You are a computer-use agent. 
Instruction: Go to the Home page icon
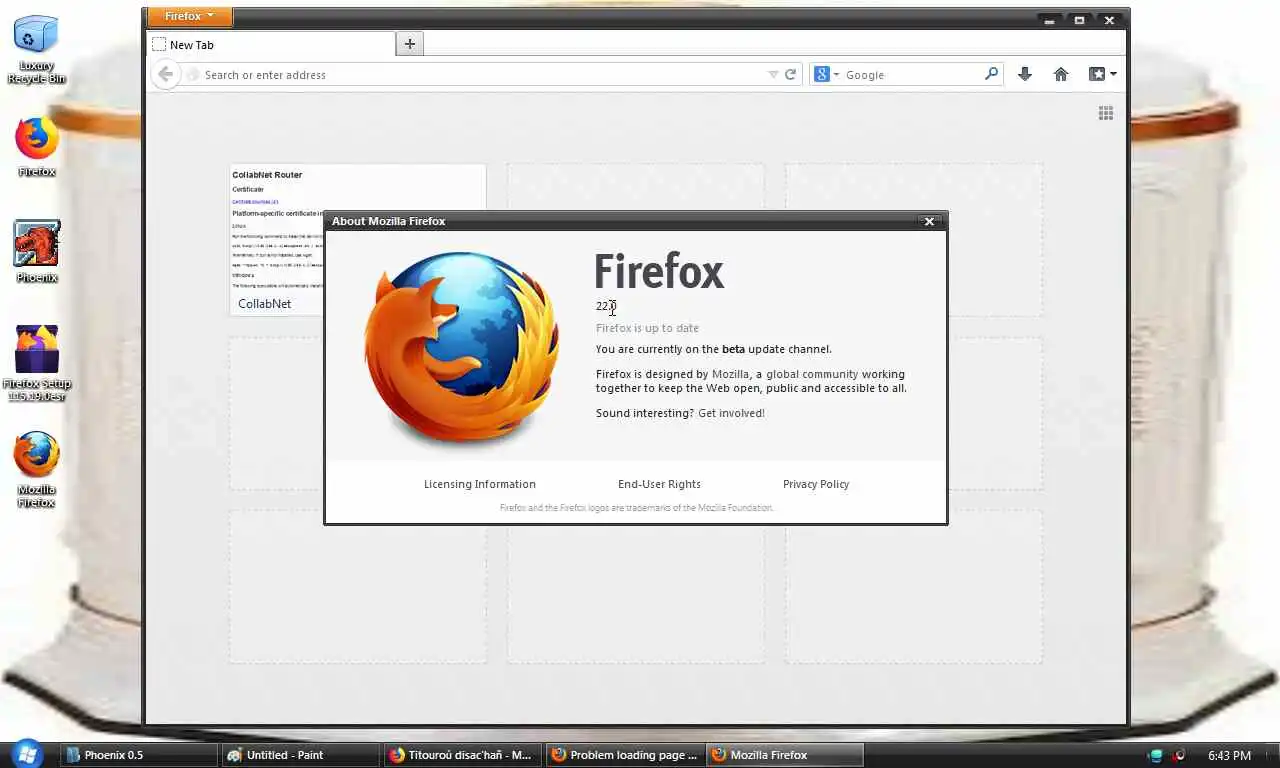1061,74
